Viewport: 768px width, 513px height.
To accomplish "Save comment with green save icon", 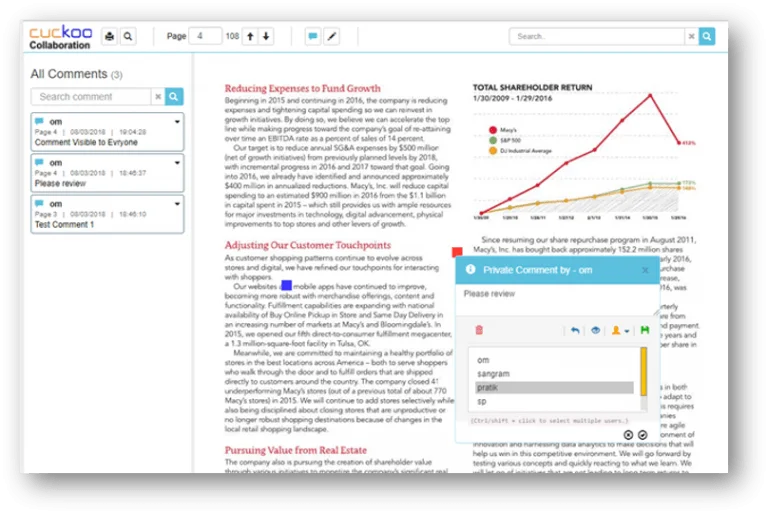I will click(645, 330).
